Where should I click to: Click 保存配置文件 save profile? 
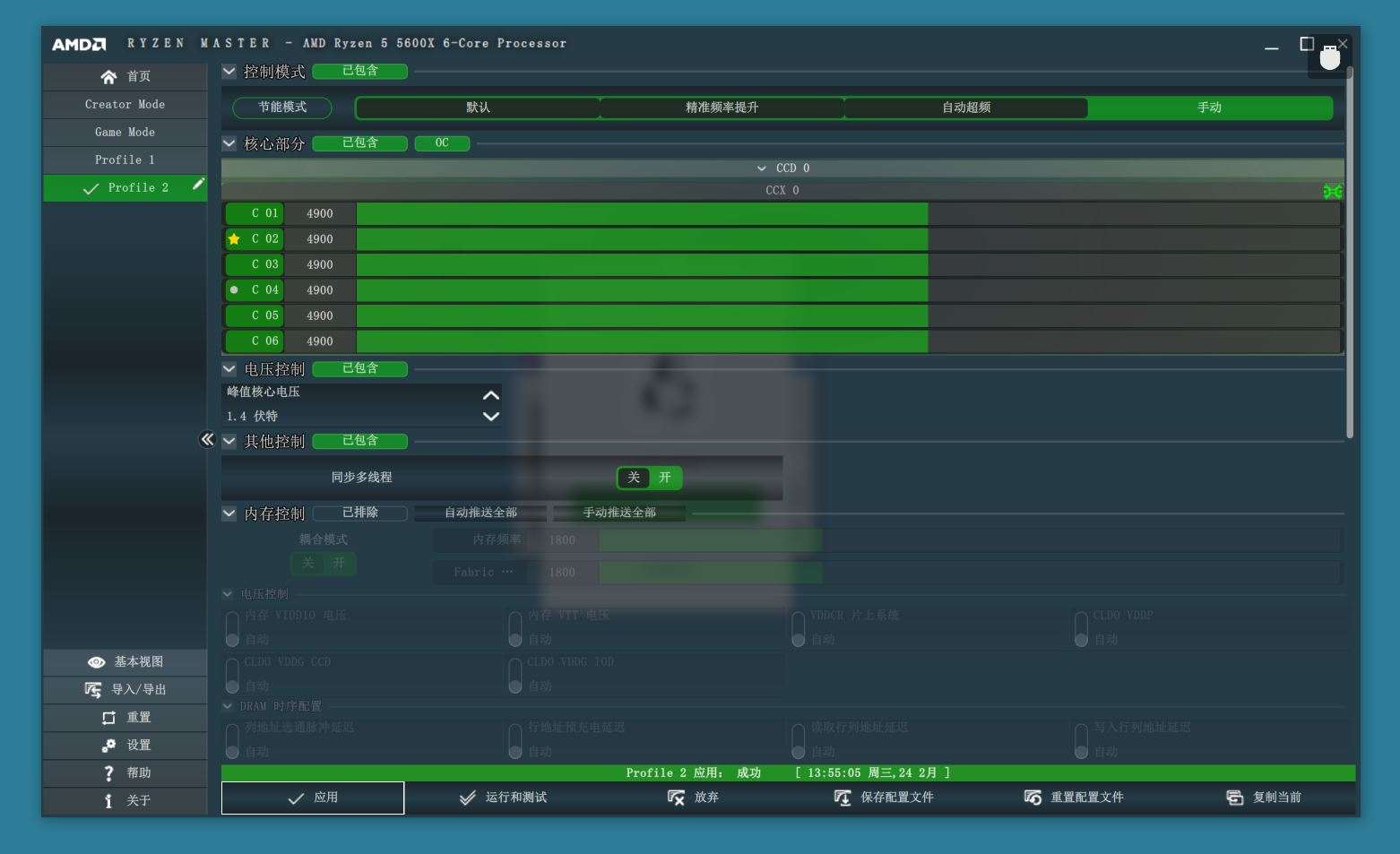(x=884, y=798)
